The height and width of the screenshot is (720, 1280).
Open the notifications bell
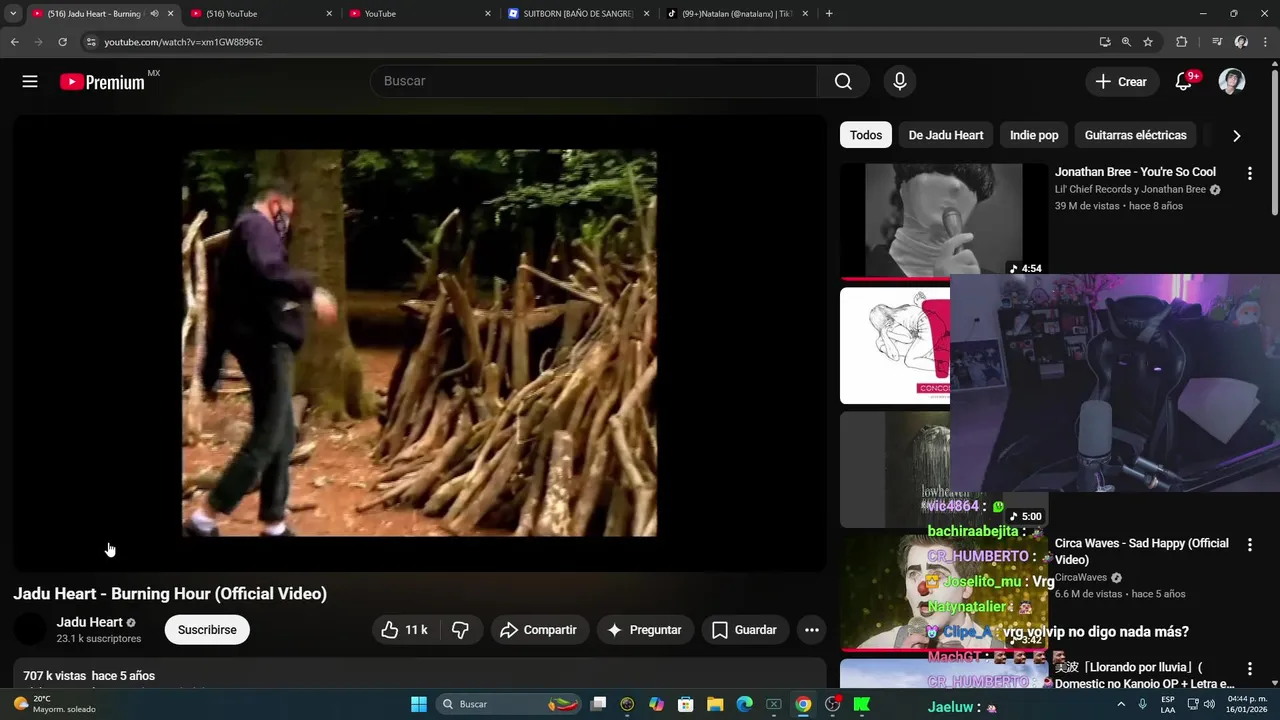pyautogui.click(x=1184, y=82)
